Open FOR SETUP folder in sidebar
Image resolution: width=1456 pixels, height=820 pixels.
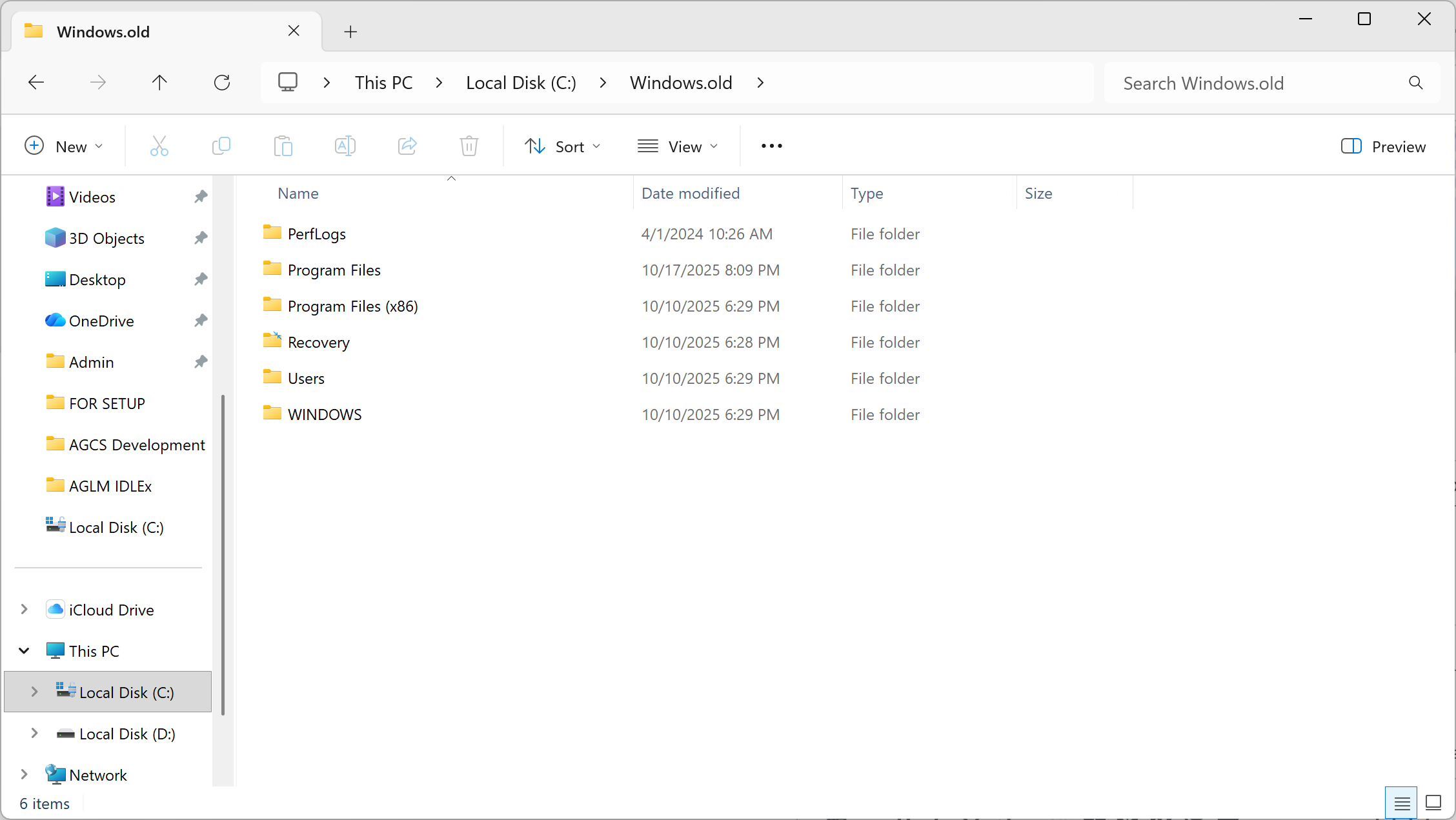pyautogui.click(x=106, y=403)
